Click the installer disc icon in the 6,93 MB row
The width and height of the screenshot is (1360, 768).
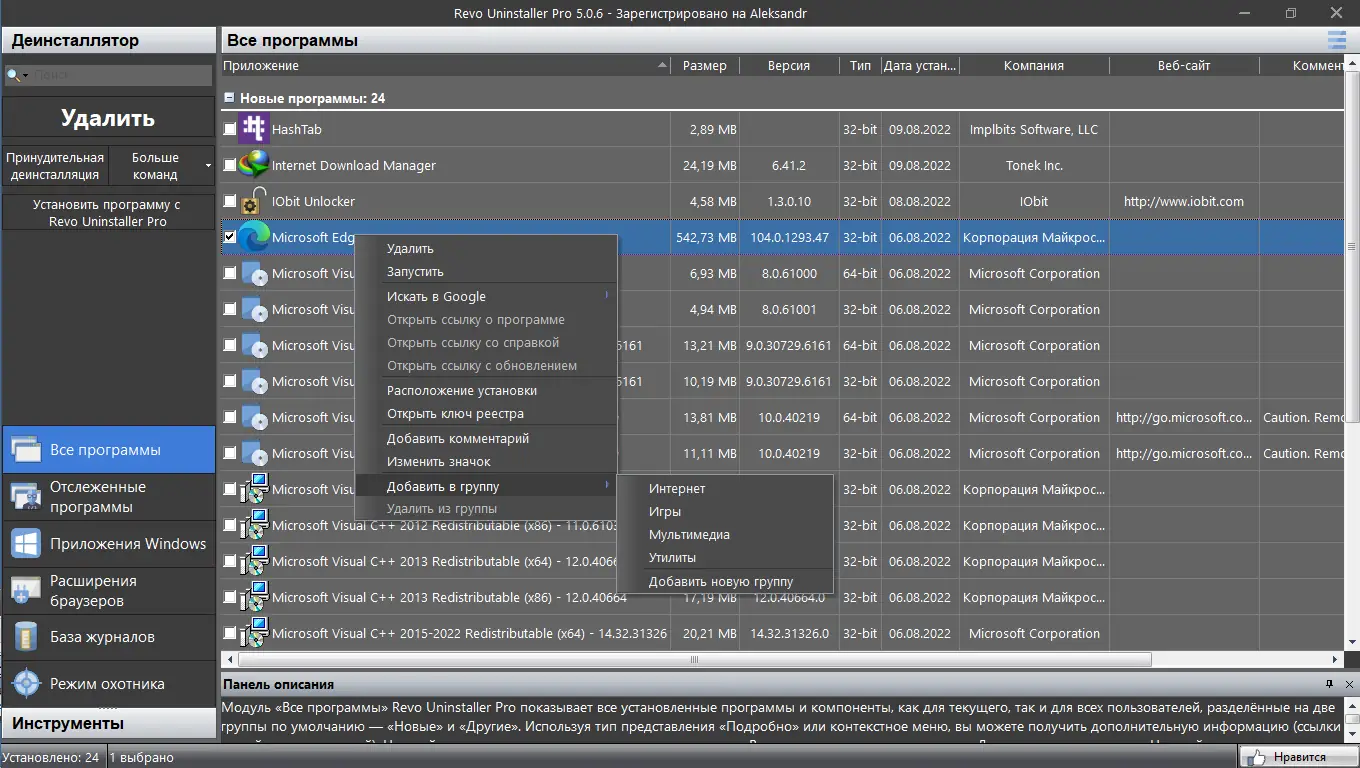tap(254, 273)
